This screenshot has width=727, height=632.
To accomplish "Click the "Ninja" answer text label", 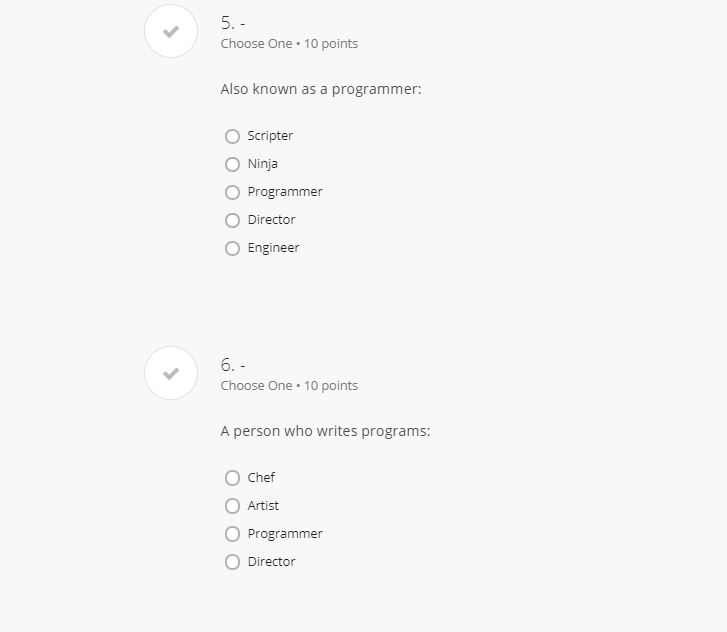I will pyautogui.click(x=263, y=164).
